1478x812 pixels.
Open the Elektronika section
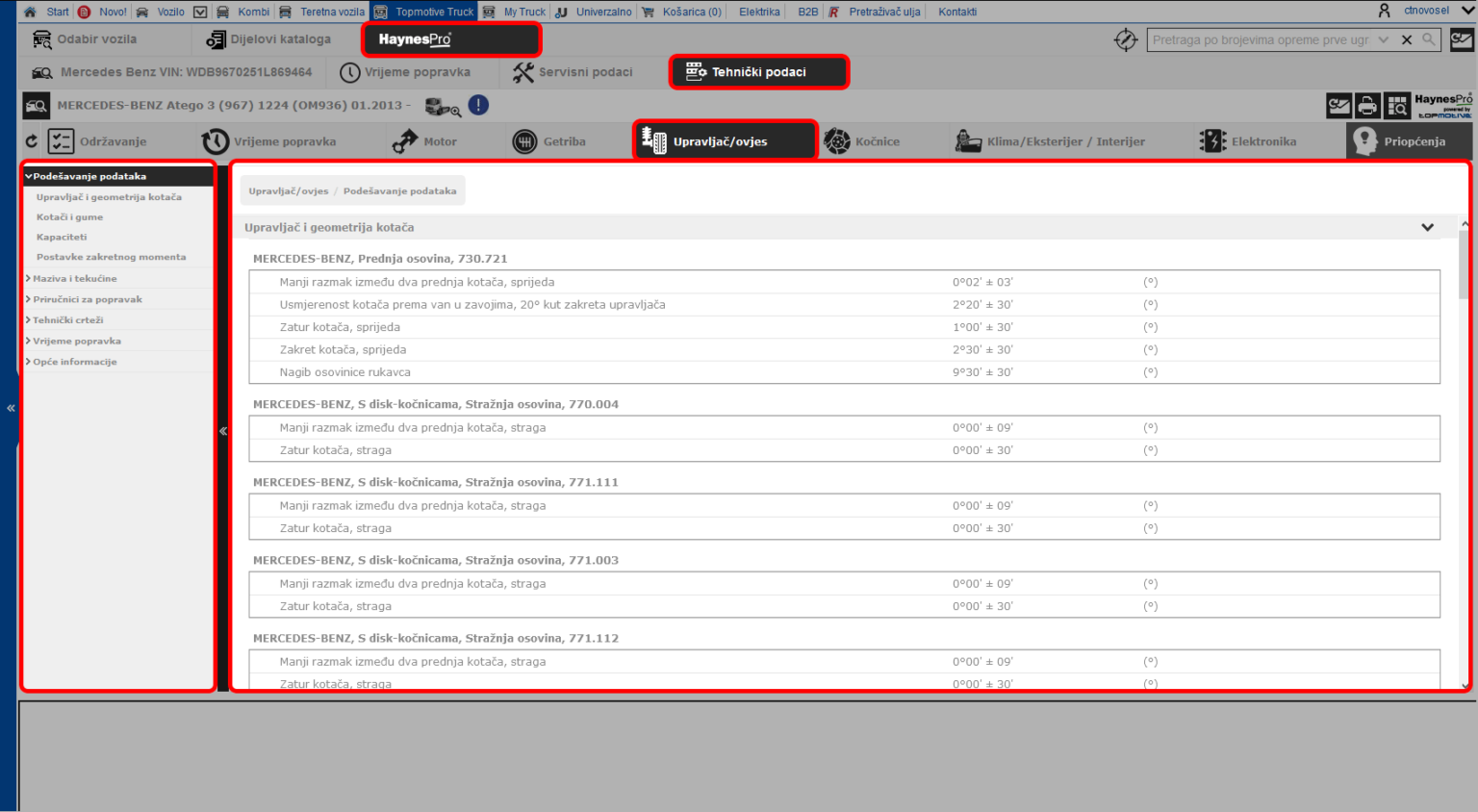click(1248, 141)
